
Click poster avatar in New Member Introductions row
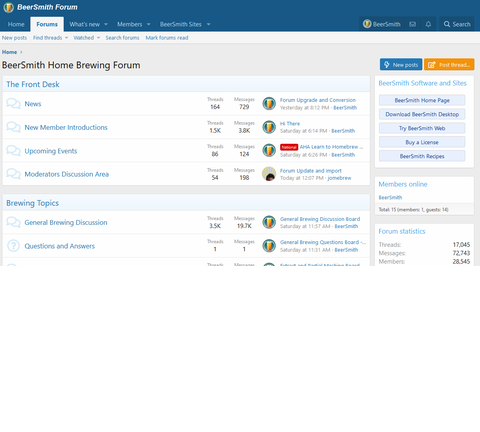coord(269,127)
